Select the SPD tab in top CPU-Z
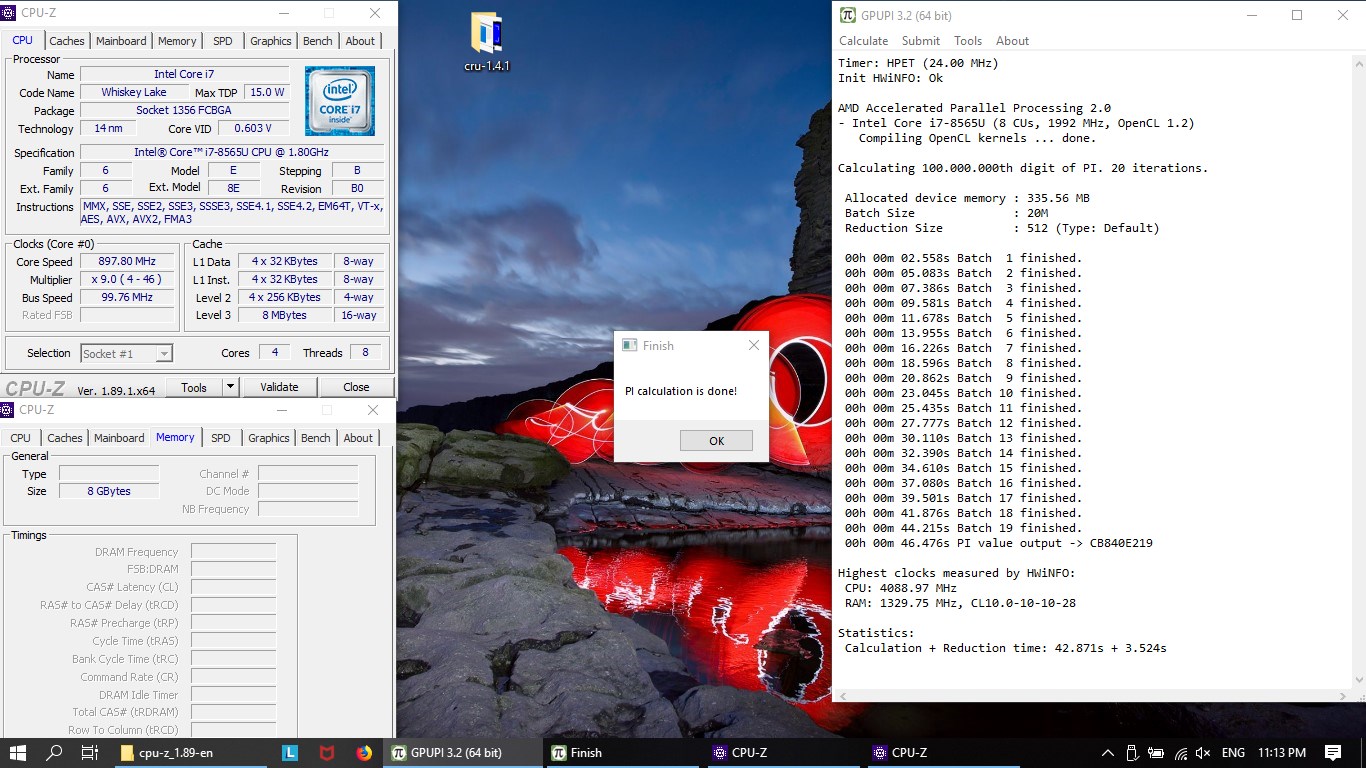Screen dimensions: 1366x768 [222, 41]
